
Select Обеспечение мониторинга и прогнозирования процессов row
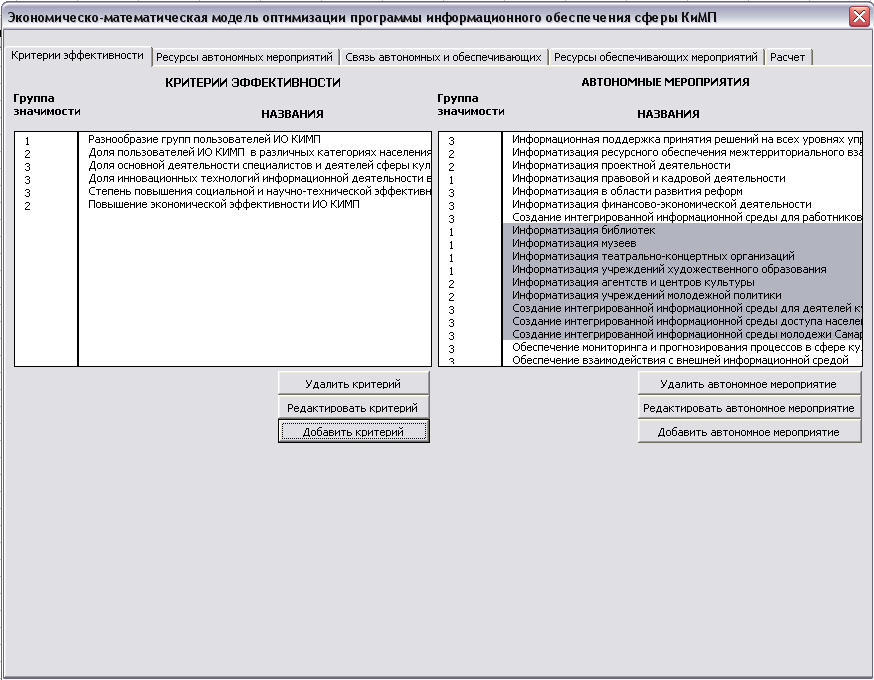682,347
